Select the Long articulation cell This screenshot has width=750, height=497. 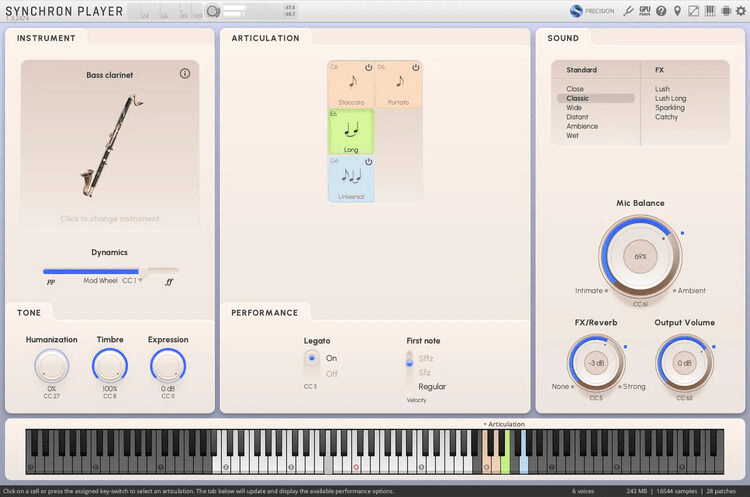tap(351, 132)
